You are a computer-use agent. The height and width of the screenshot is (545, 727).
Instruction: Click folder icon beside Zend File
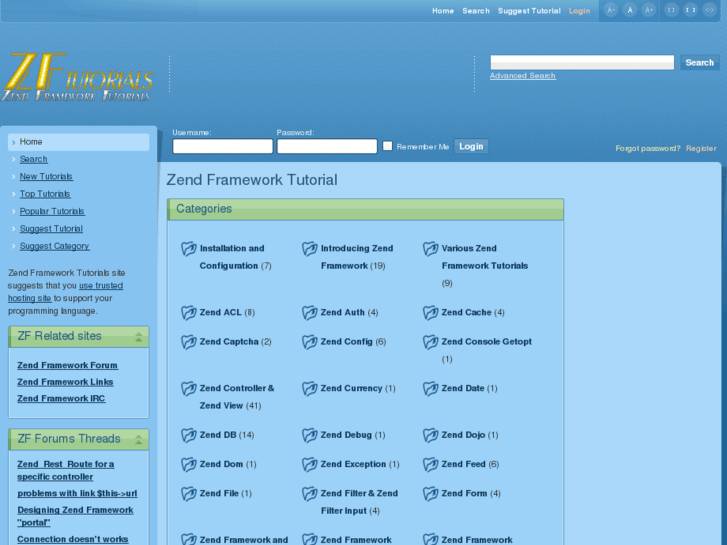tap(189, 494)
